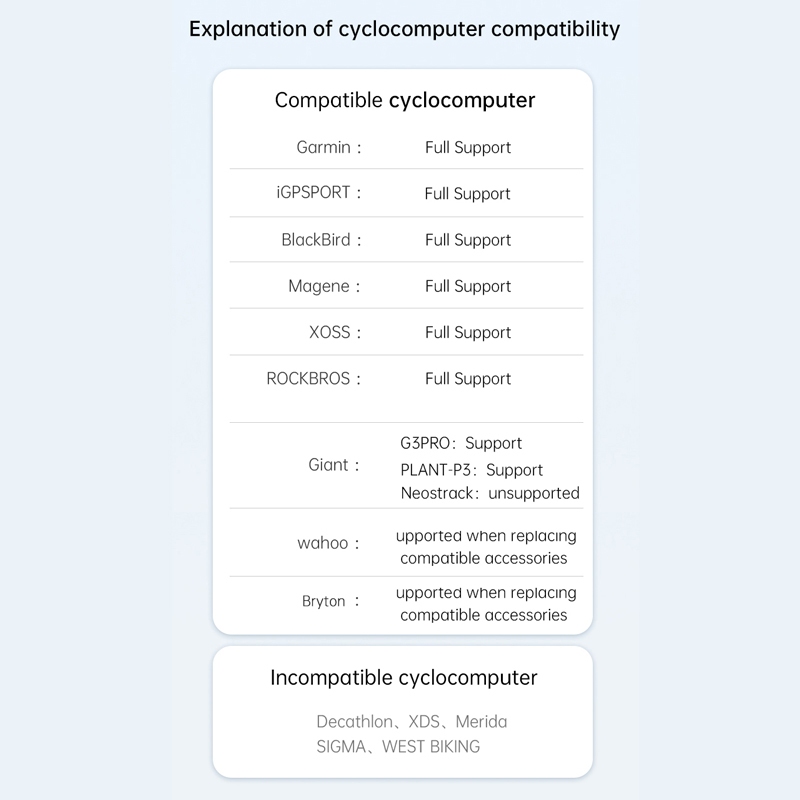Select the Compatible cyclocomputer heading
The height and width of the screenshot is (800, 800).
[405, 101]
